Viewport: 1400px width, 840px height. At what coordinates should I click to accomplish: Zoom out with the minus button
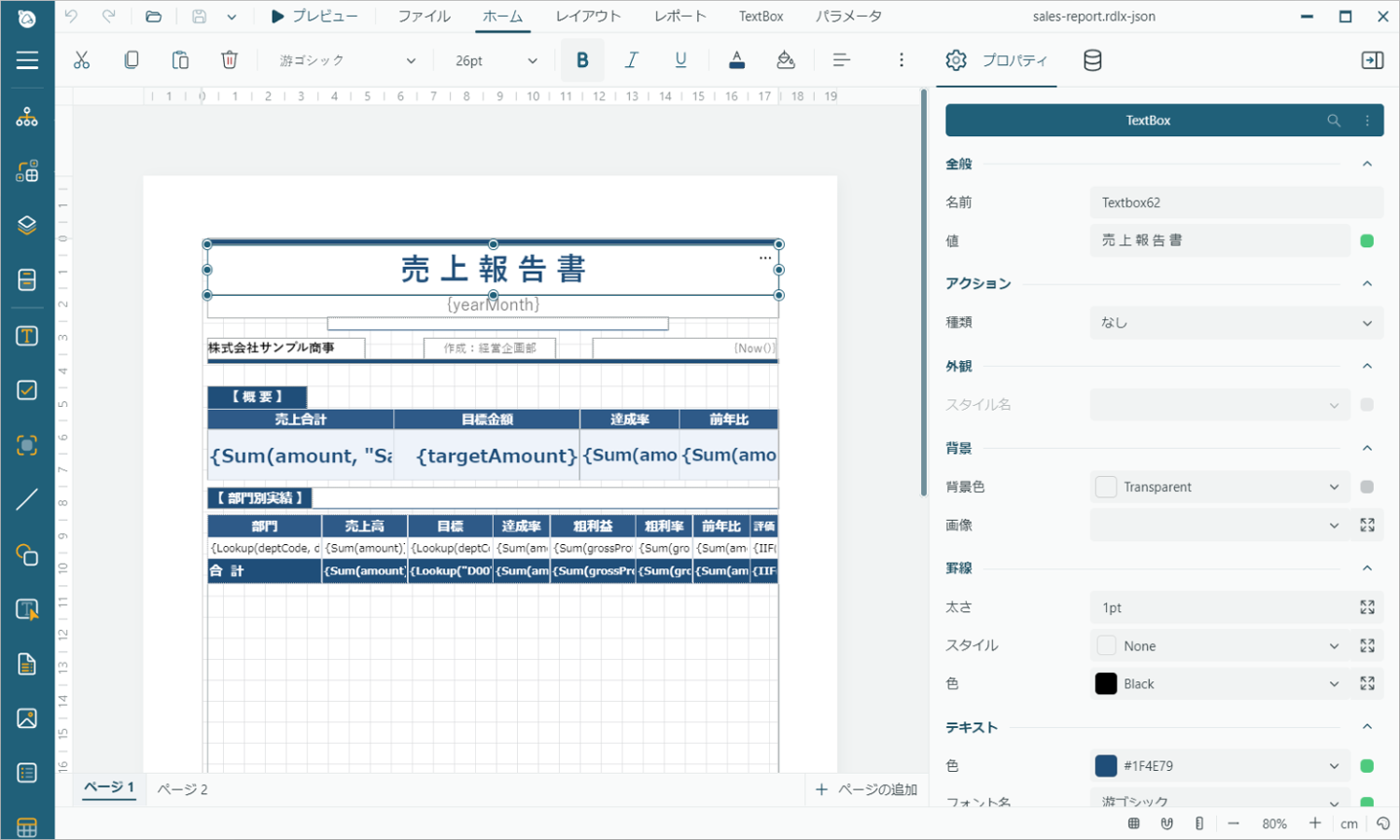[1234, 823]
